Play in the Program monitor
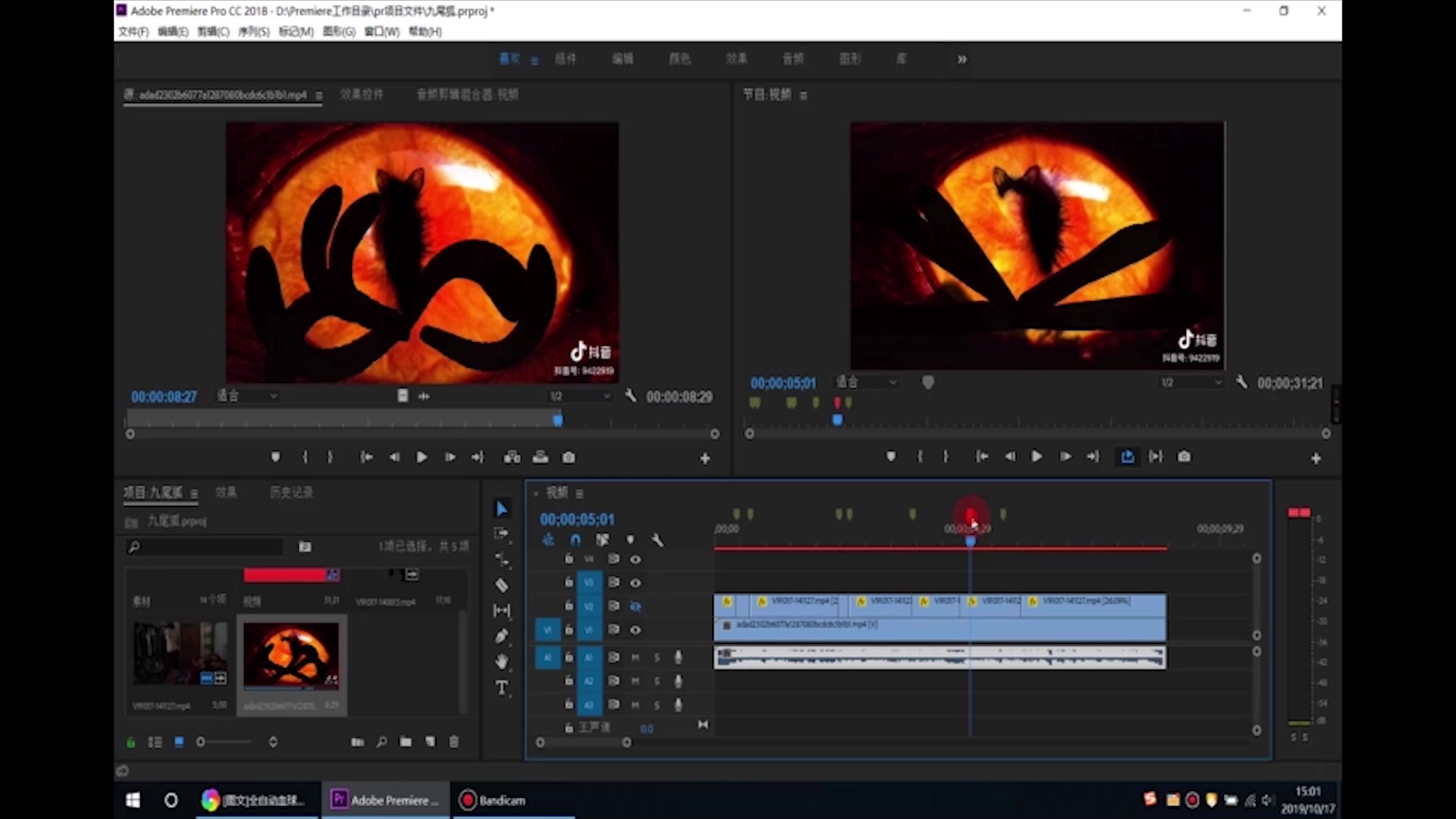Image resolution: width=1456 pixels, height=819 pixels. (1036, 457)
